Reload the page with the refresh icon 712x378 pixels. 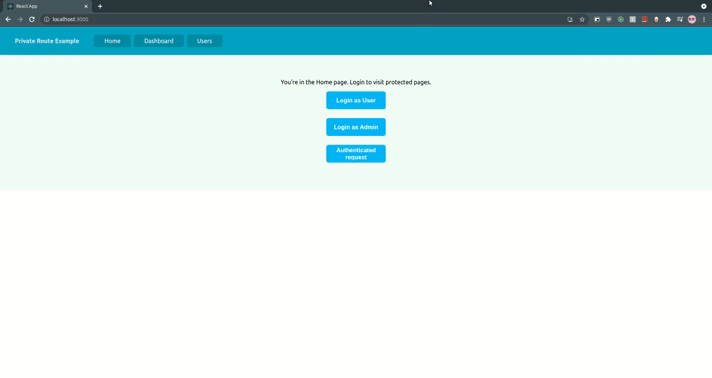32,20
